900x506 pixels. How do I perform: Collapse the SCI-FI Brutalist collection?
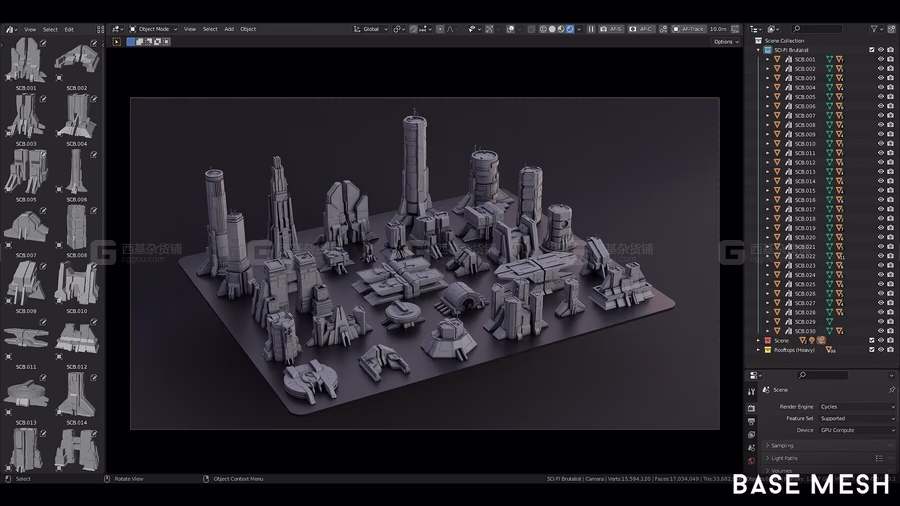click(758, 50)
